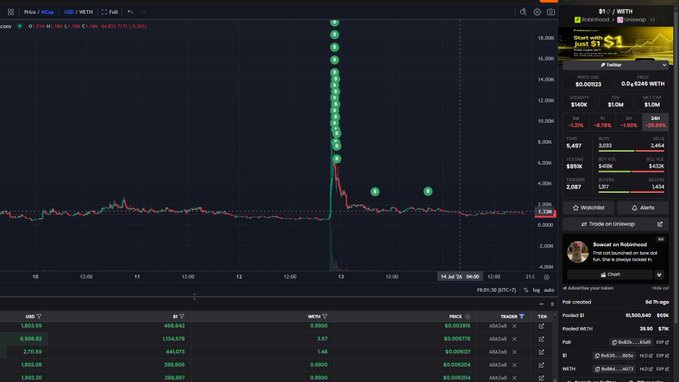Open the Twitter link button
The width and height of the screenshot is (679, 382).
pyautogui.click(x=611, y=65)
